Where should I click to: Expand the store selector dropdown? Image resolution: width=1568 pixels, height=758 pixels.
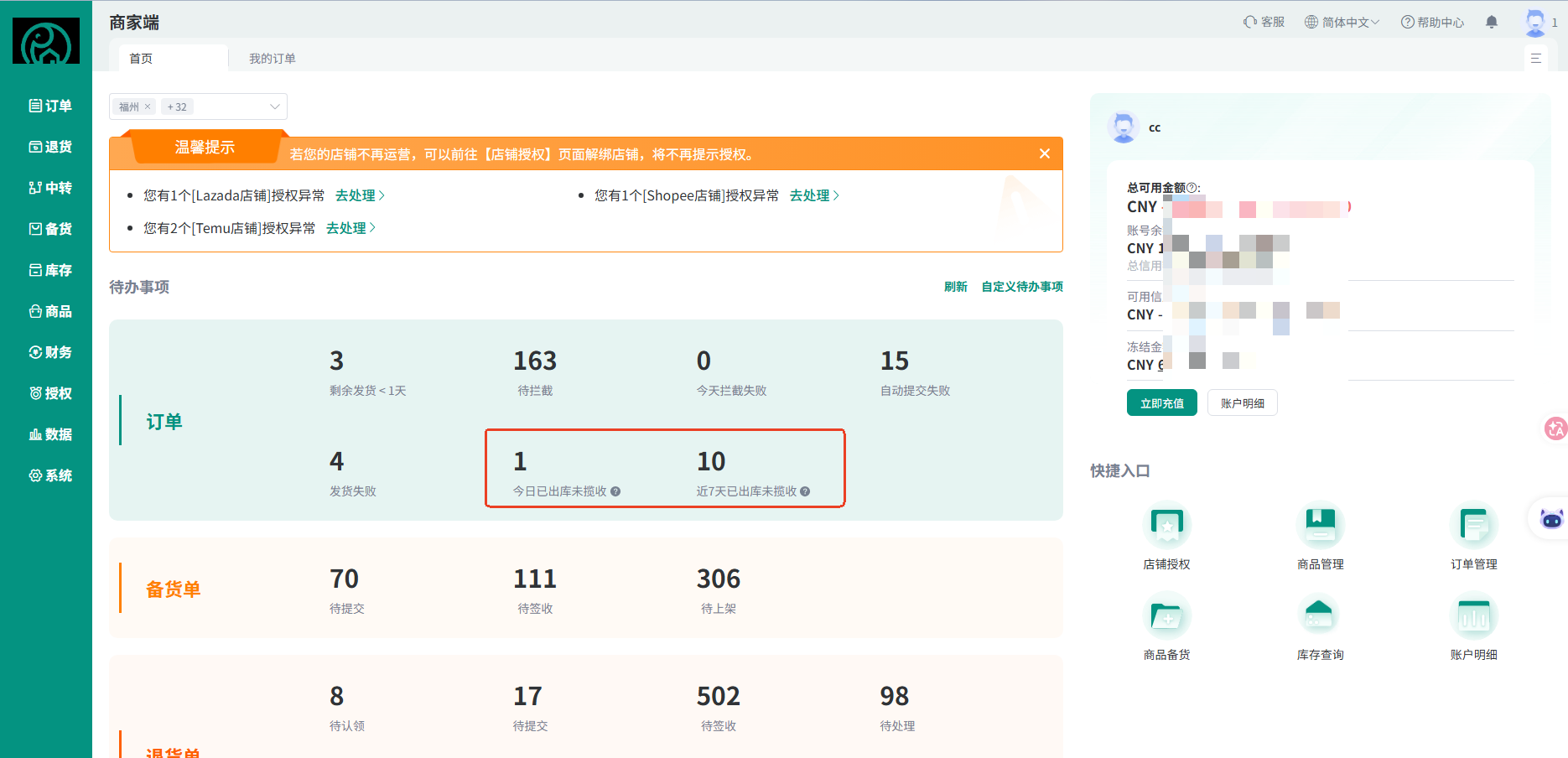[x=198, y=106]
